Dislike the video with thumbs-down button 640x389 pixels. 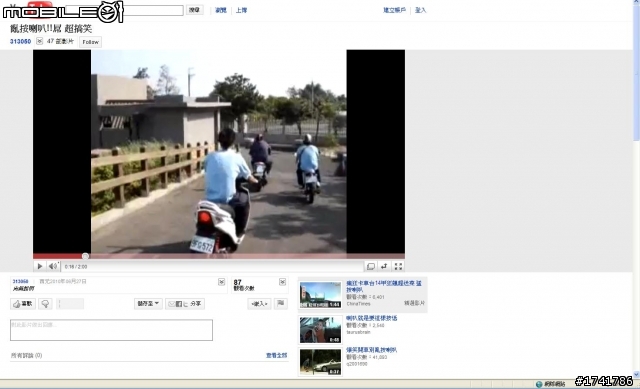[x=45, y=304]
